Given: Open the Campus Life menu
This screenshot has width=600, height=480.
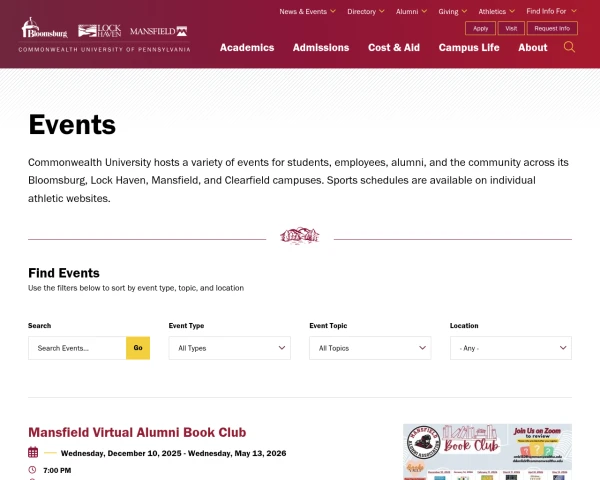Looking at the screenshot, I should 469,47.
